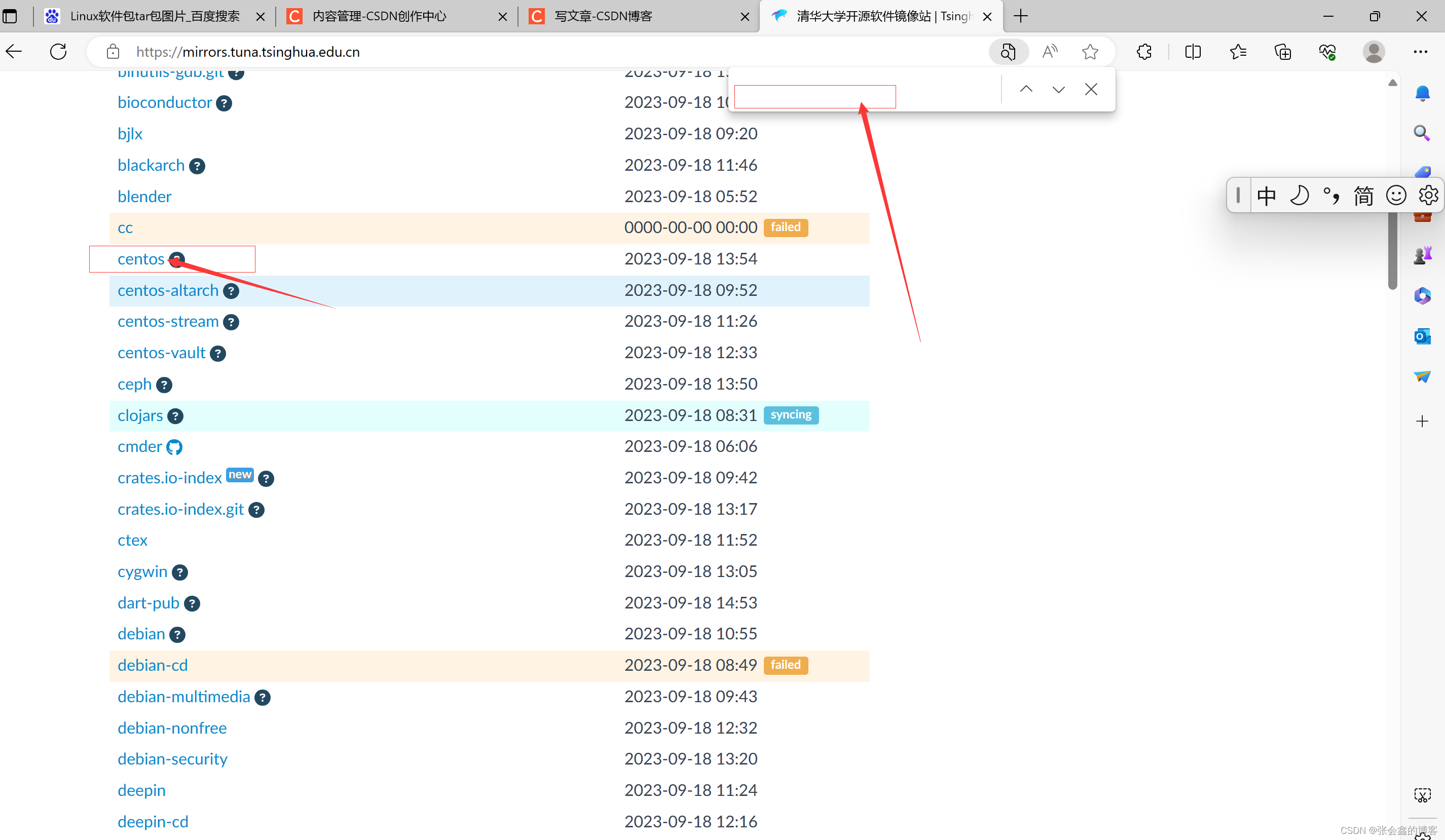Open the profile avatar menu

point(1374,52)
